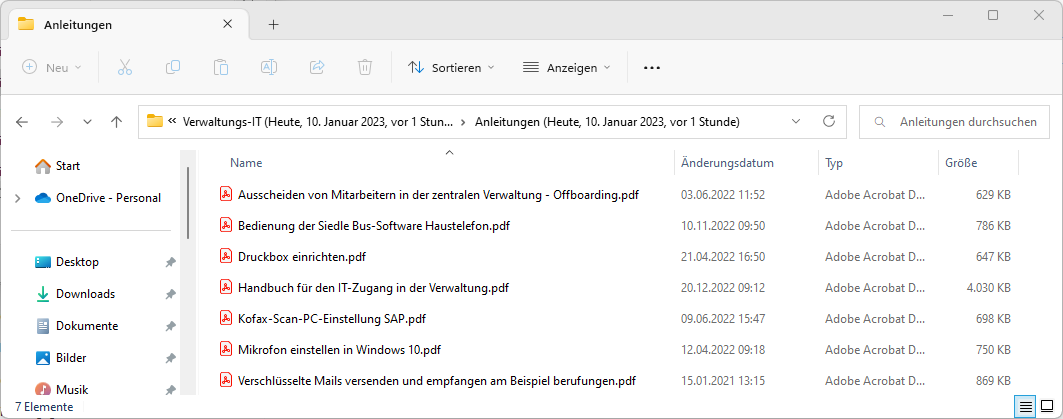Click Anleitungen breadcrumb segment
Image resolution: width=1063 pixels, height=419 pixels.
[607, 122]
